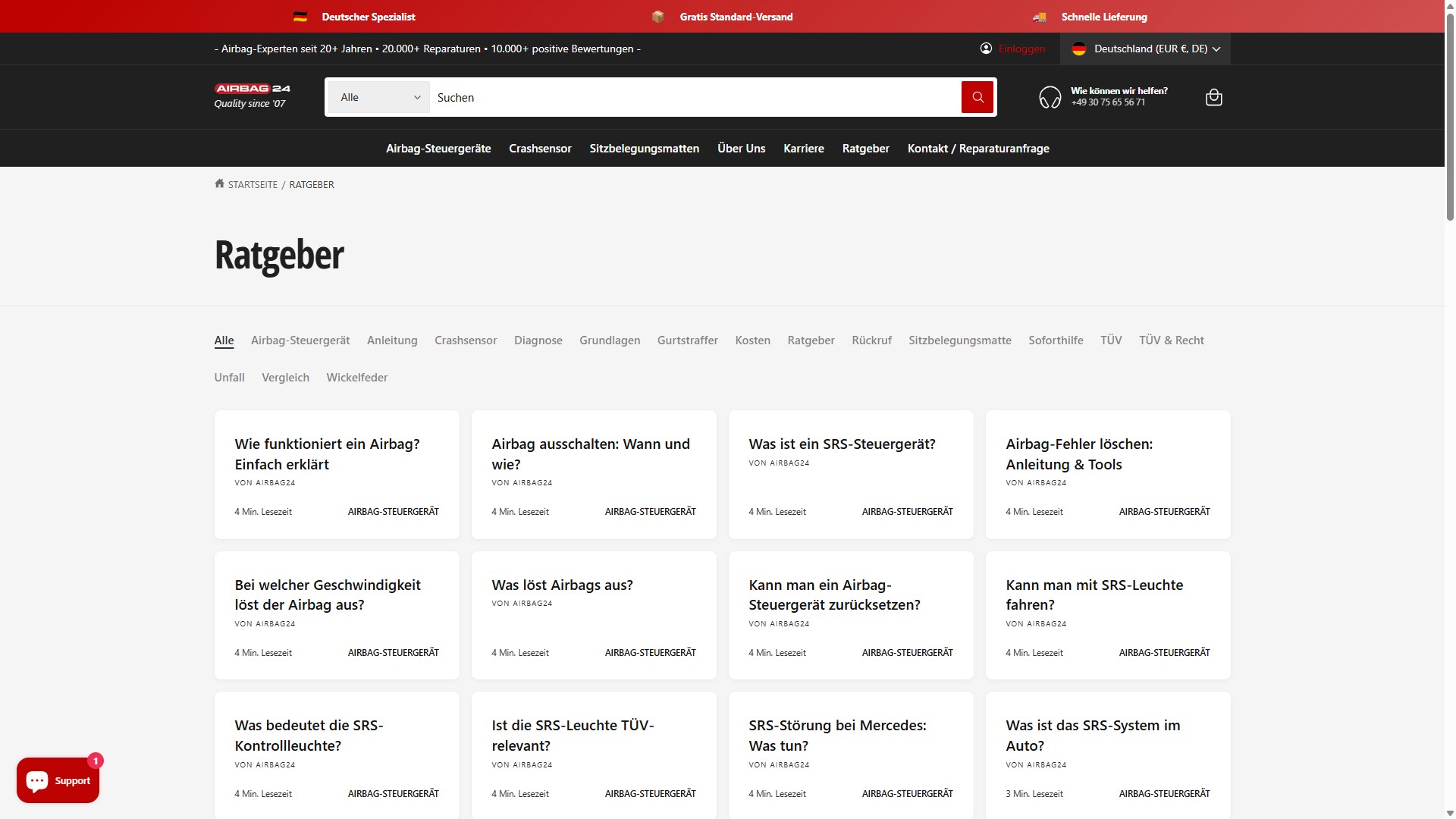The height and width of the screenshot is (819, 1456).
Task: Click the Einloggen link
Action: pos(1021,49)
